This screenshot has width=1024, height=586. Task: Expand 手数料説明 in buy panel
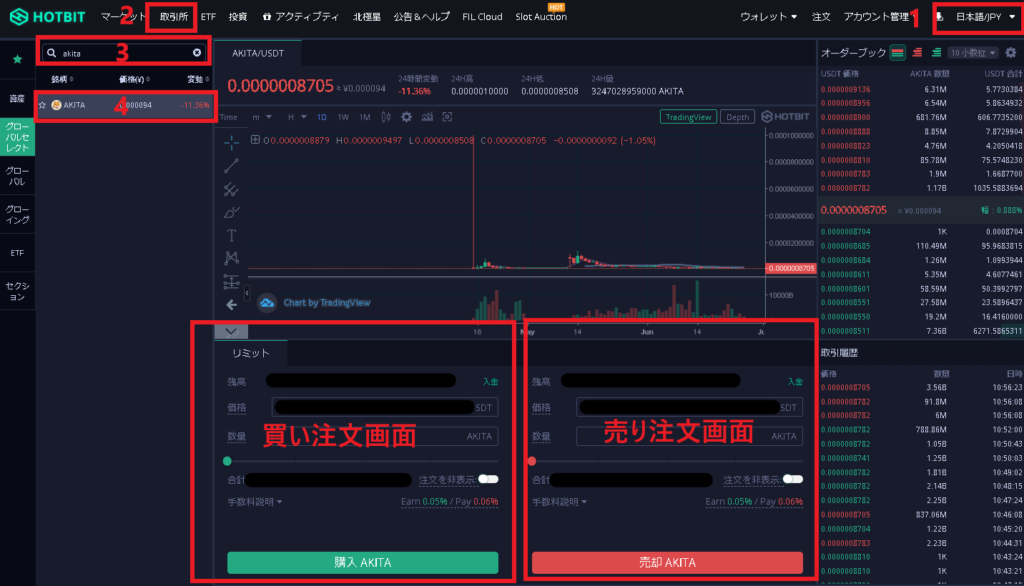pos(255,502)
